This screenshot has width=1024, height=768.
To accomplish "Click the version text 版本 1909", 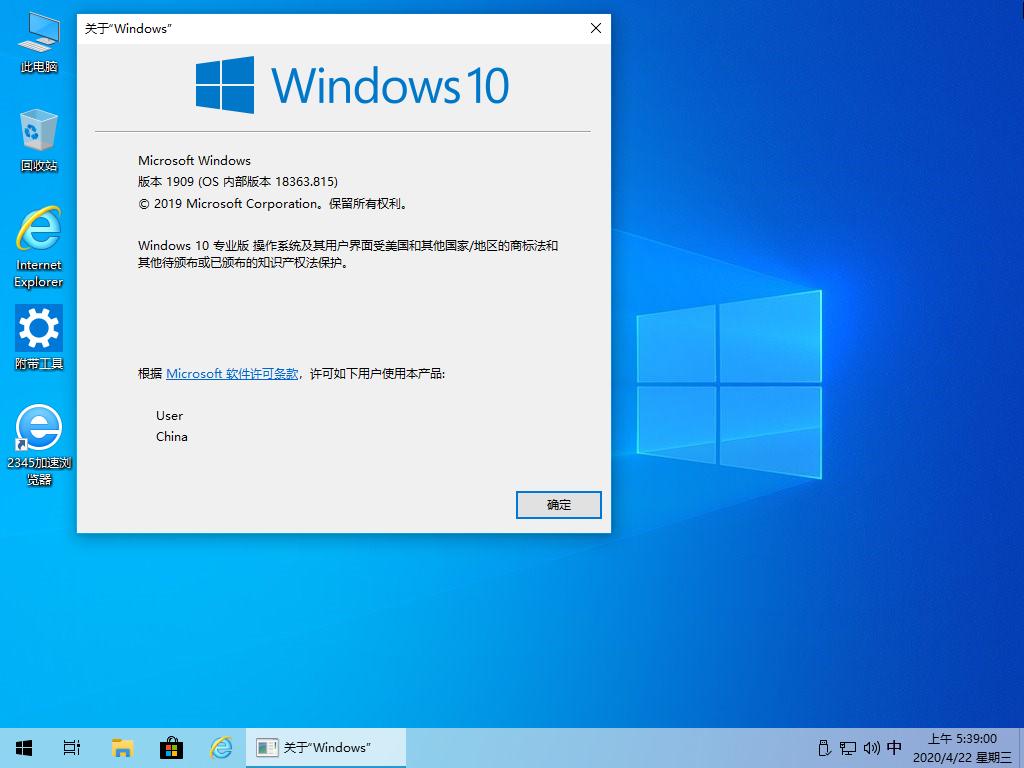I will point(238,182).
